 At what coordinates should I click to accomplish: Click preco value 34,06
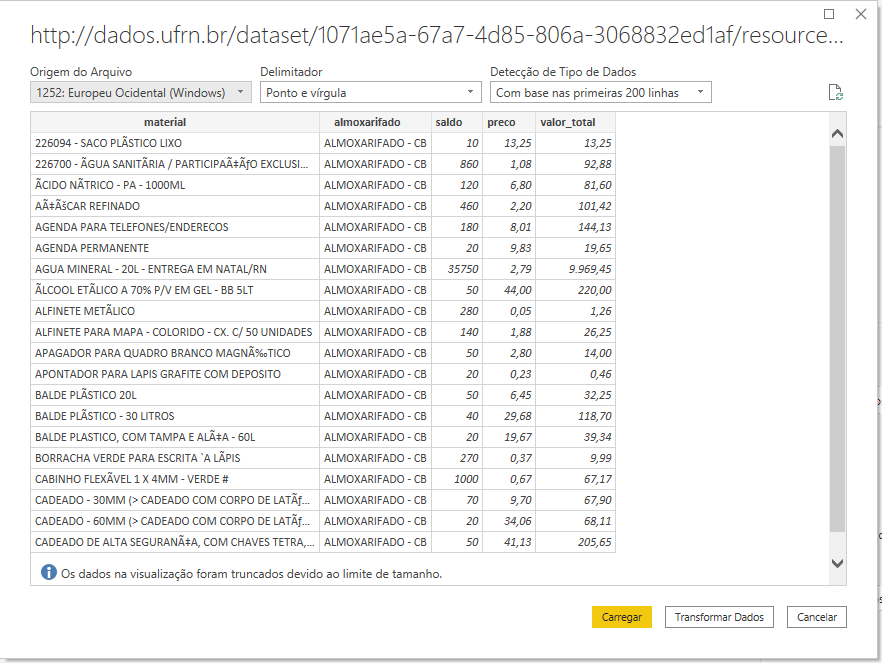coord(509,521)
